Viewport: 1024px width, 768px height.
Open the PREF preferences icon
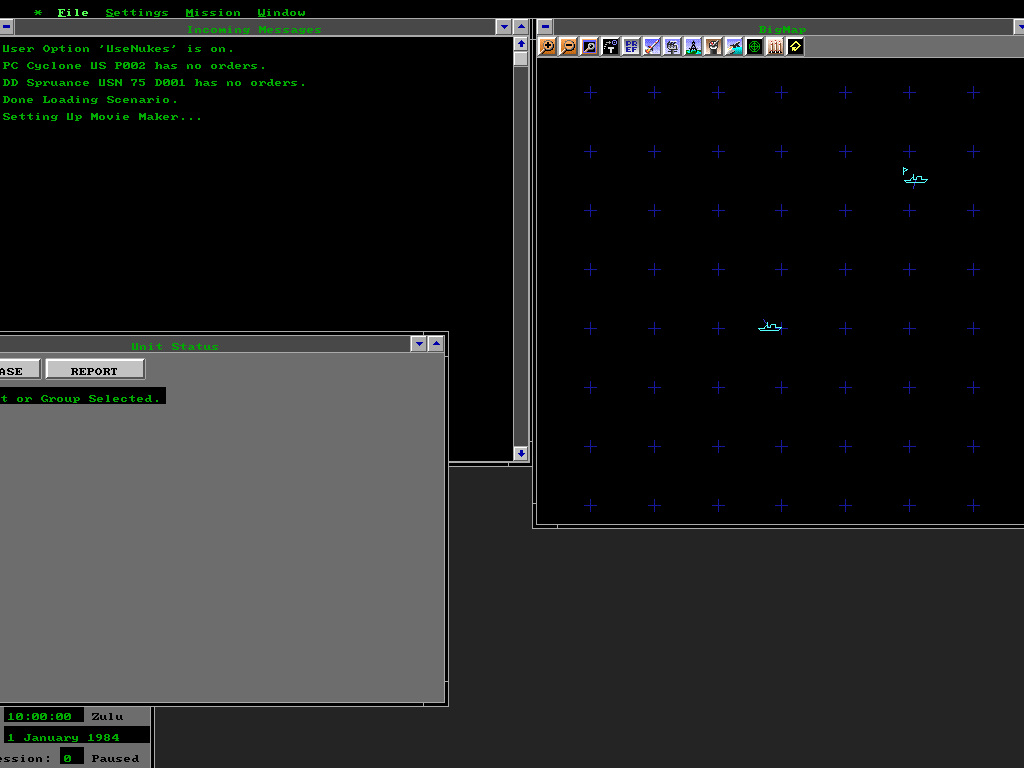click(631, 46)
